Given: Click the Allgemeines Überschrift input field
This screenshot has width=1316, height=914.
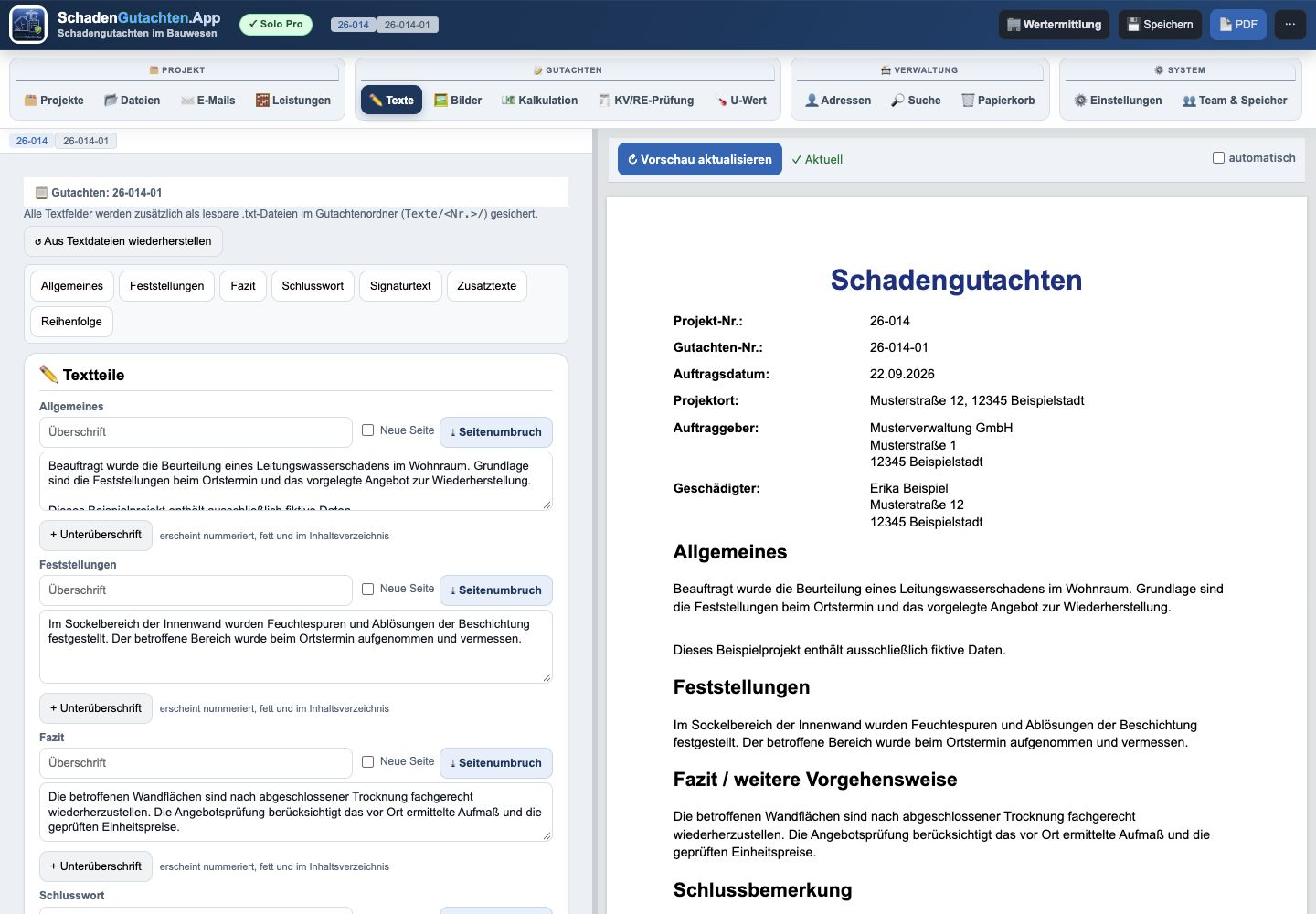Looking at the screenshot, I should click(x=196, y=432).
